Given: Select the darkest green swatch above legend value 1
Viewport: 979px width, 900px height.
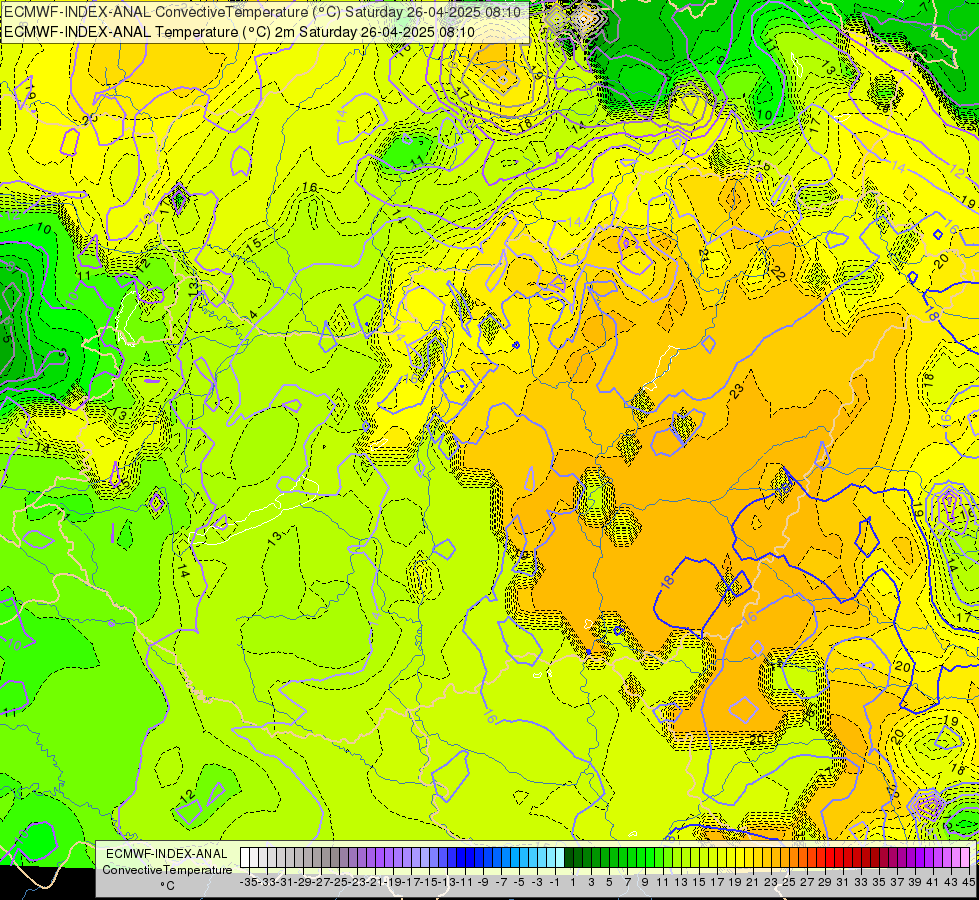Looking at the screenshot, I should tap(569, 858).
